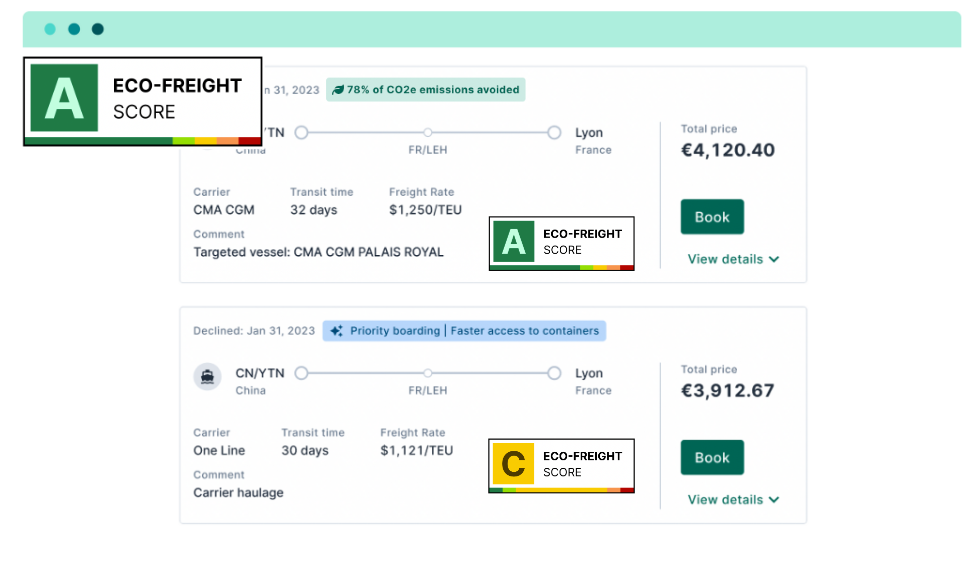Click the CN/YTN origin node on One Line route

coord(301,373)
